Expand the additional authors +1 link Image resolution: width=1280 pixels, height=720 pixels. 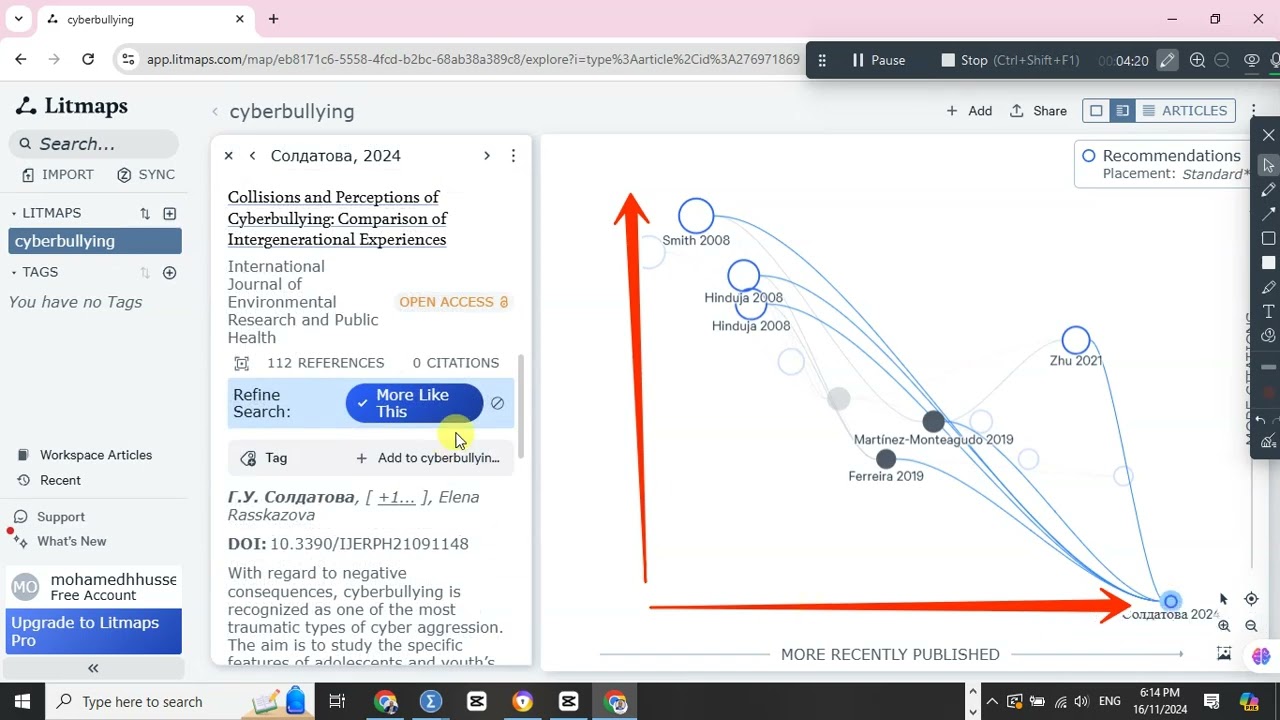(396, 497)
